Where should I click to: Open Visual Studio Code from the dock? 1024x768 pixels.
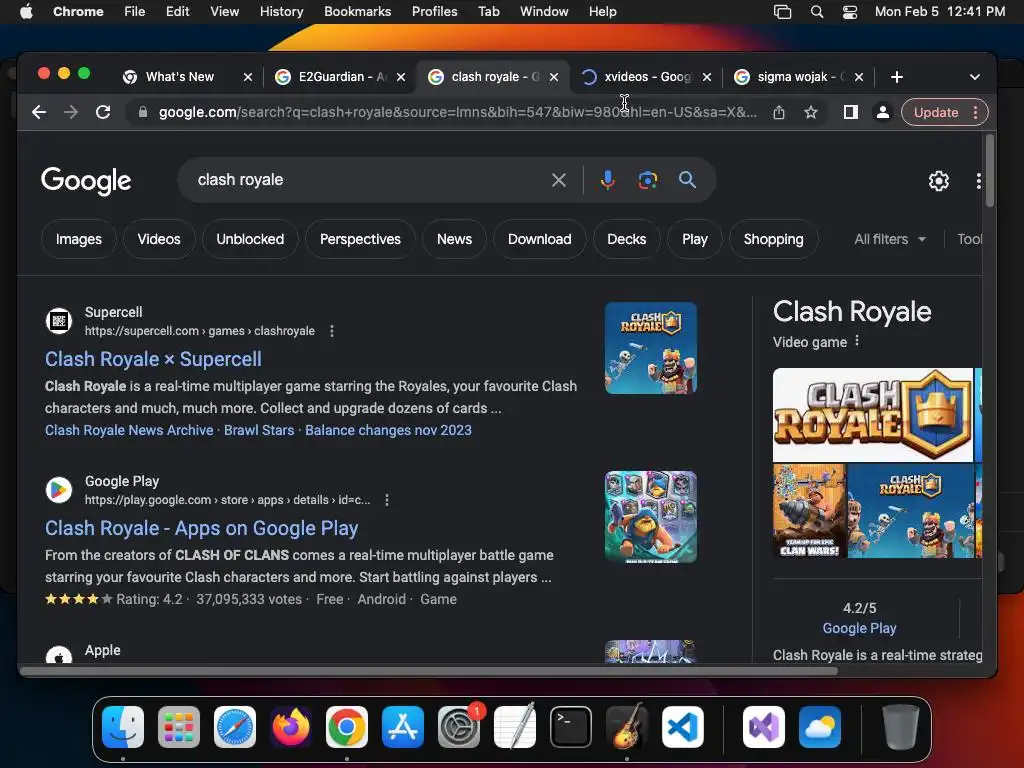coord(682,727)
